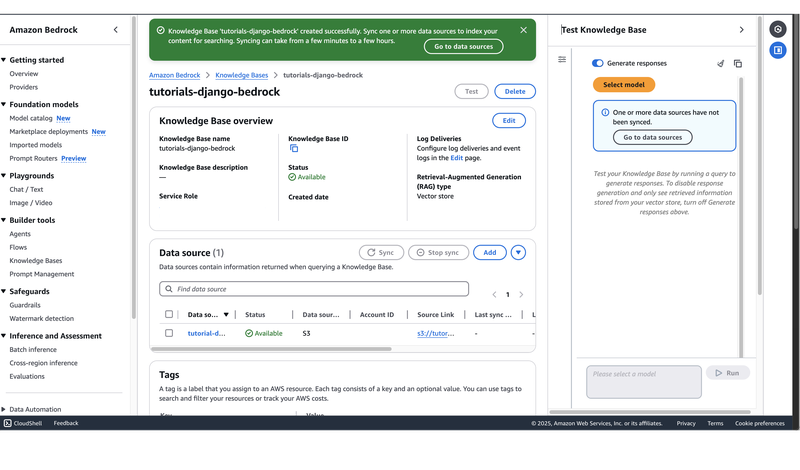Go to the previous data source page

coord(494,294)
